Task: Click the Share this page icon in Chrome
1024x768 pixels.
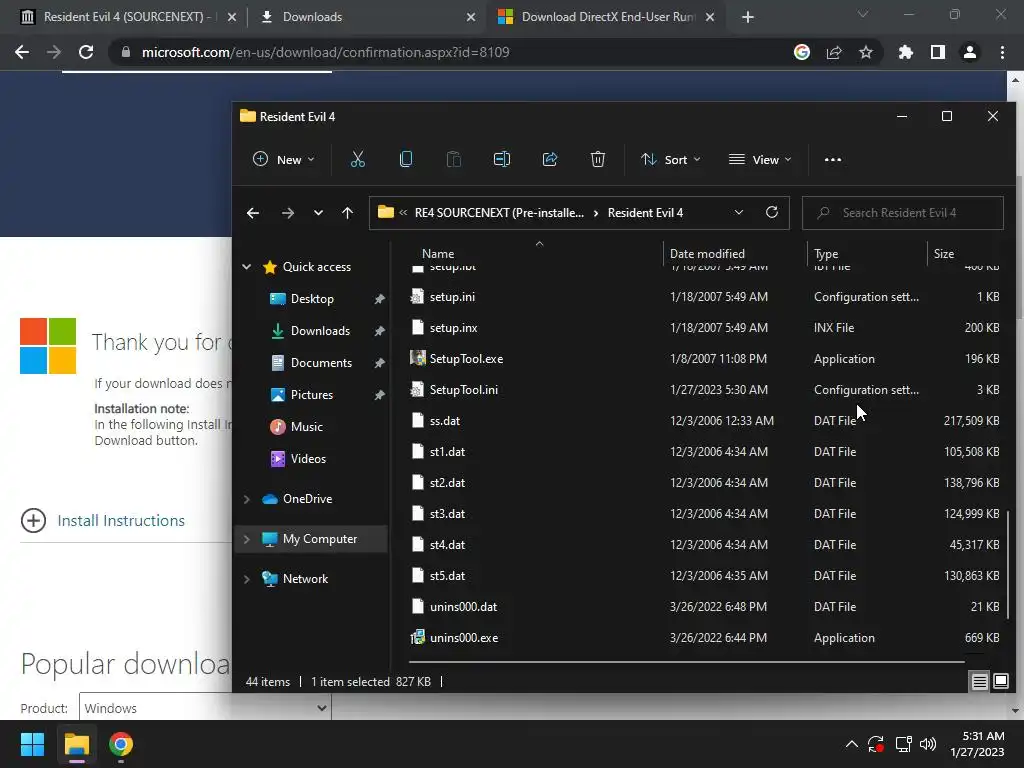Action: (x=834, y=52)
